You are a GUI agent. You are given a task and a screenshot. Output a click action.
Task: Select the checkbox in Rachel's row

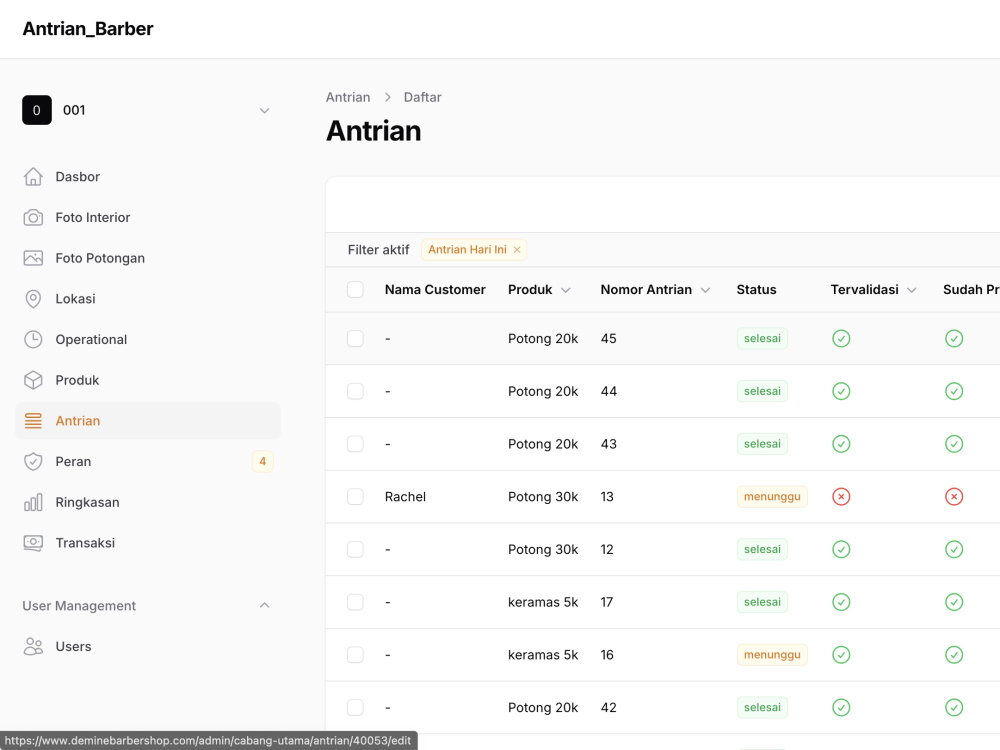click(355, 497)
